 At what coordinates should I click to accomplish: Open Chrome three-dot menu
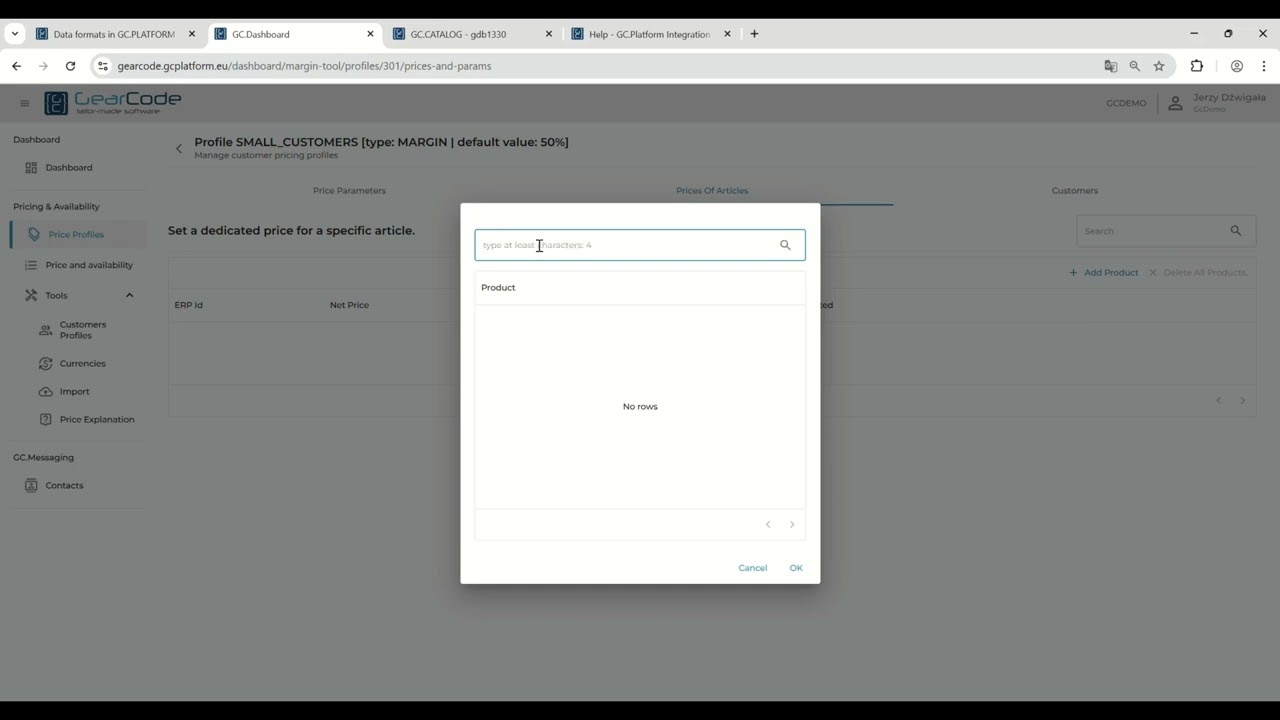coord(1264,66)
